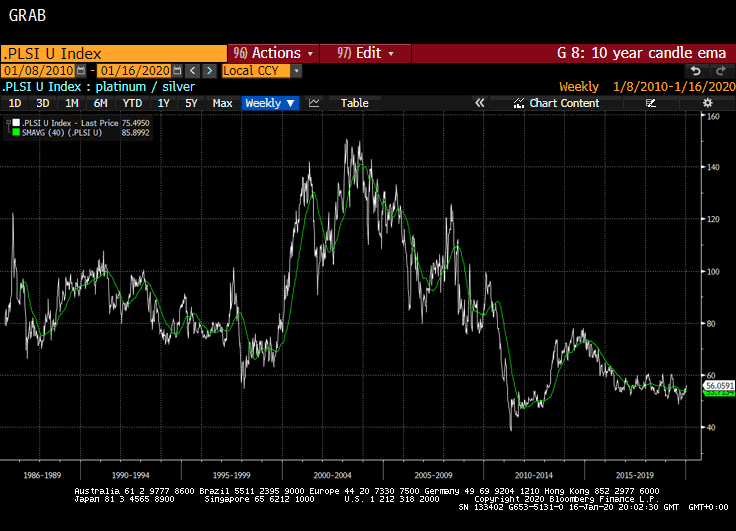Select the 3D range tab
This screenshot has width=736, height=531.
[43, 103]
